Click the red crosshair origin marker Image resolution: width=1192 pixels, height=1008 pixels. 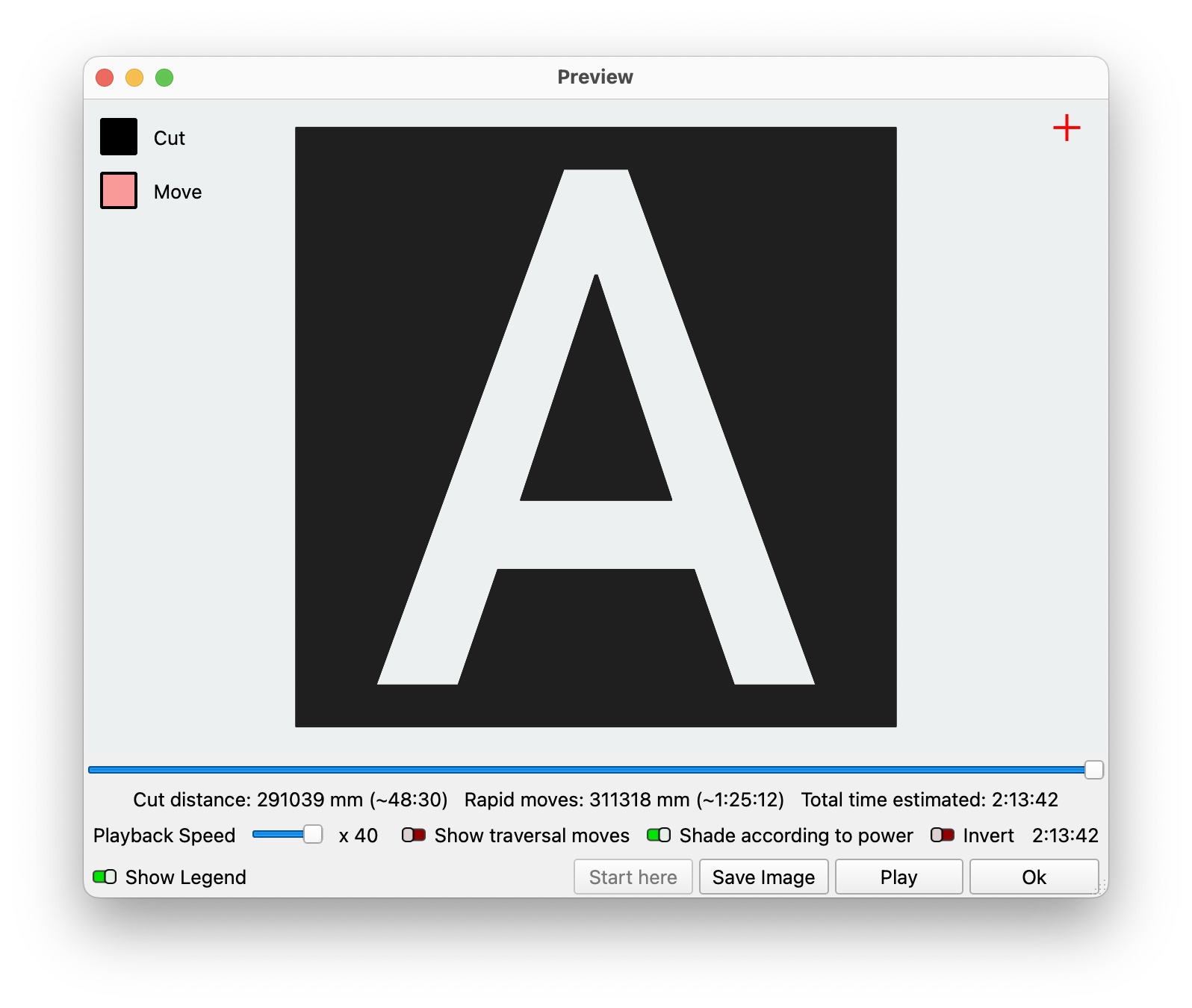(x=1067, y=128)
